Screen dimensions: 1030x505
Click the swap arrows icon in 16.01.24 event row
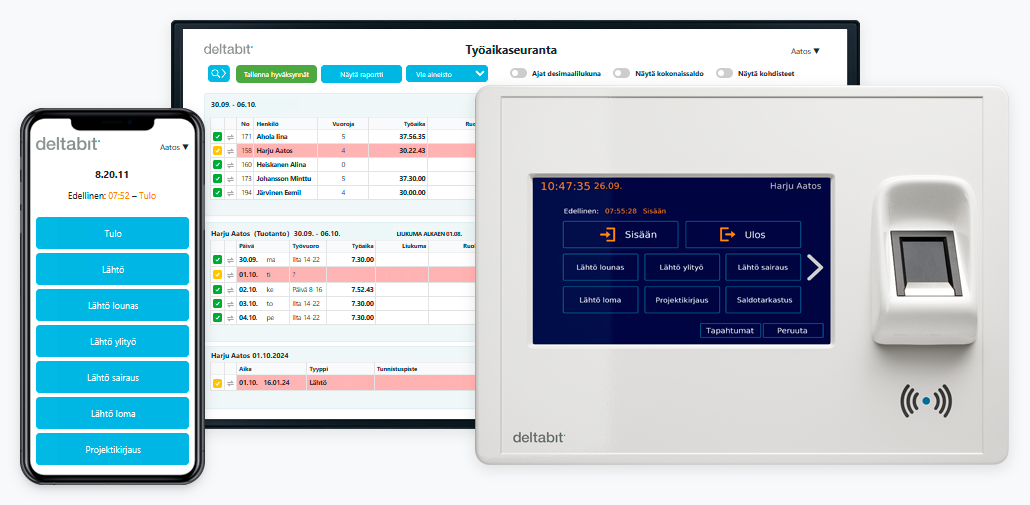(x=231, y=383)
